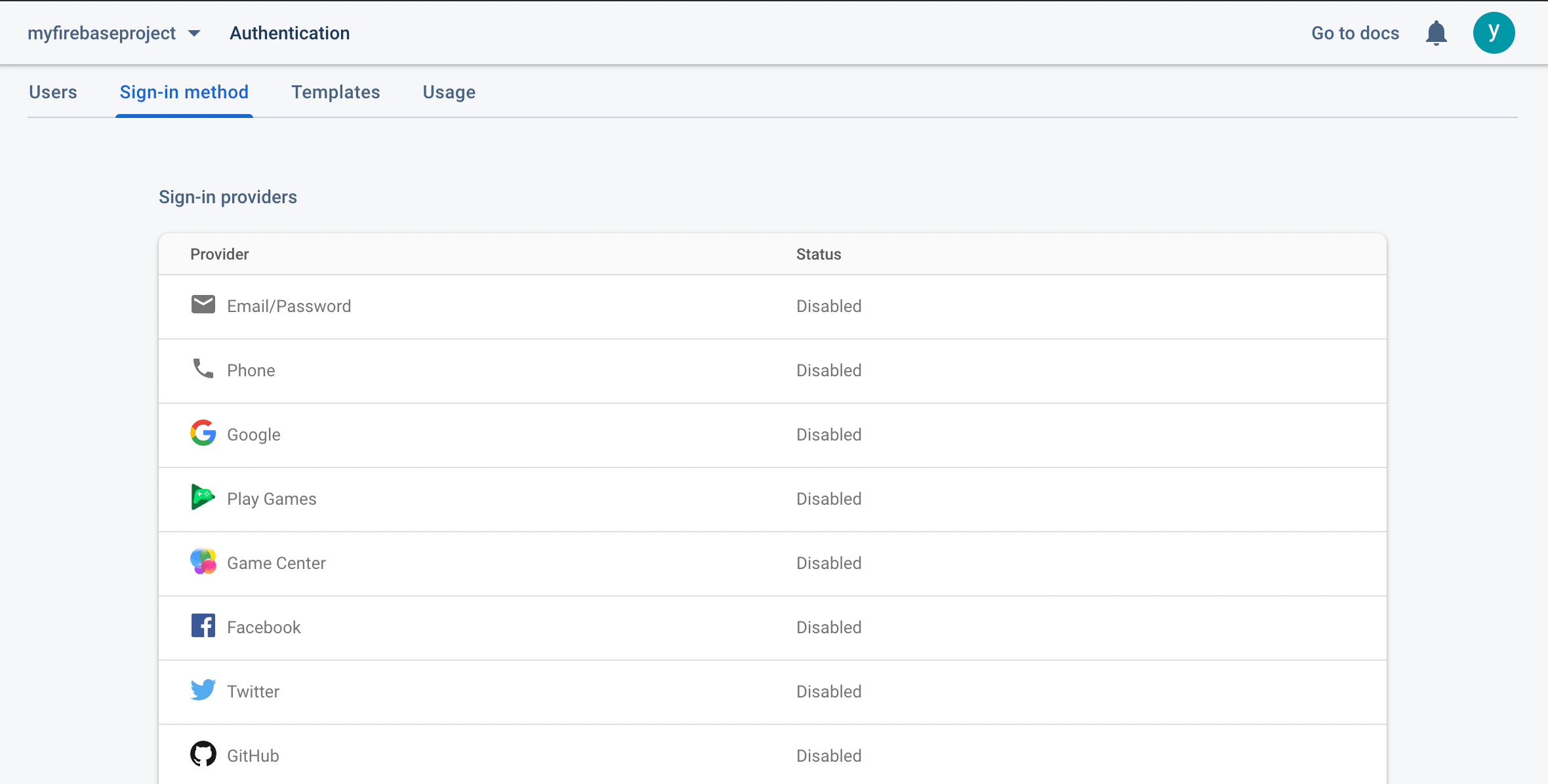Click Disabled status in Google row
Viewport: 1548px width, 784px height.
pos(828,435)
